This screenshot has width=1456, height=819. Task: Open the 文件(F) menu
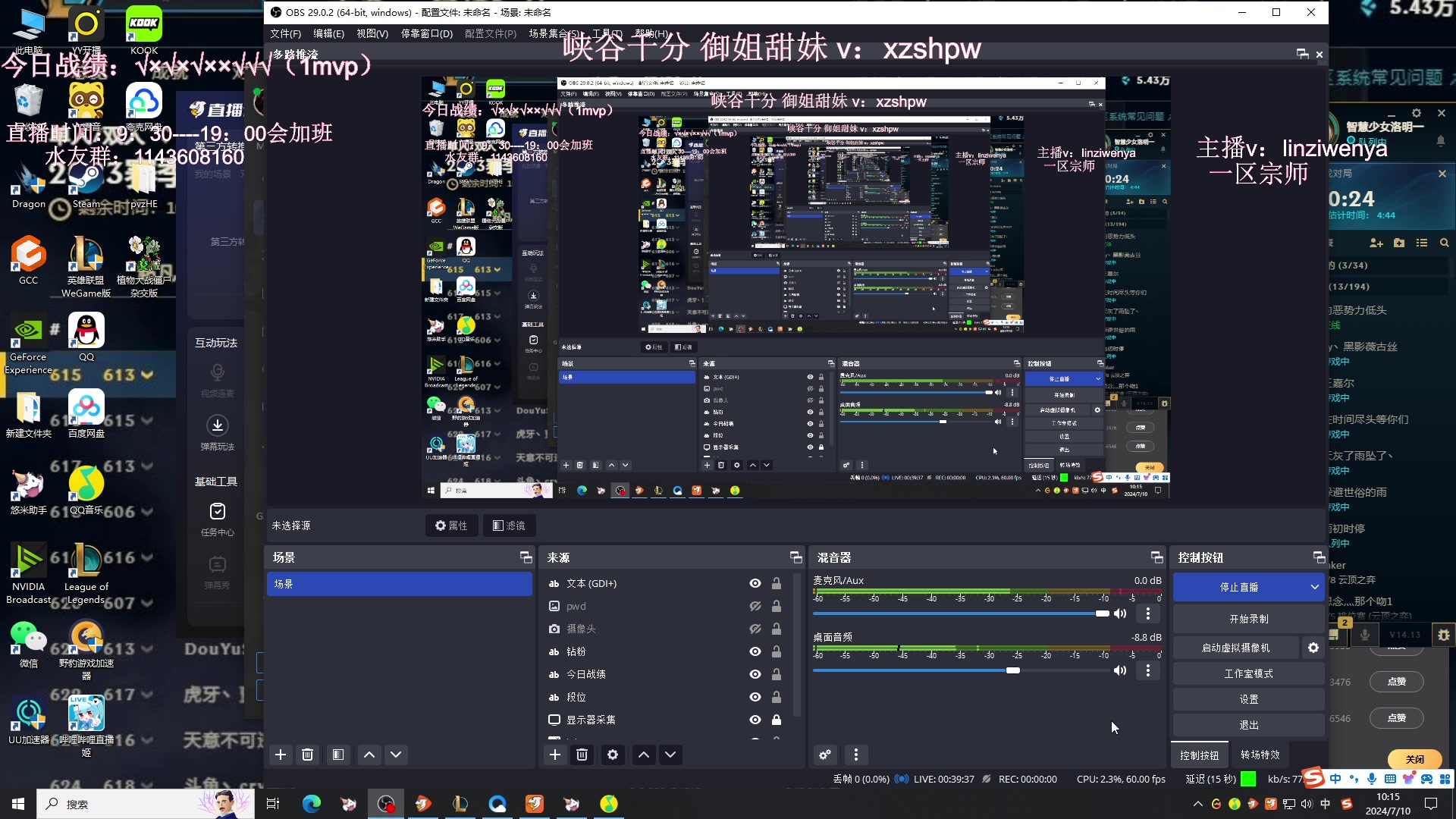[285, 34]
